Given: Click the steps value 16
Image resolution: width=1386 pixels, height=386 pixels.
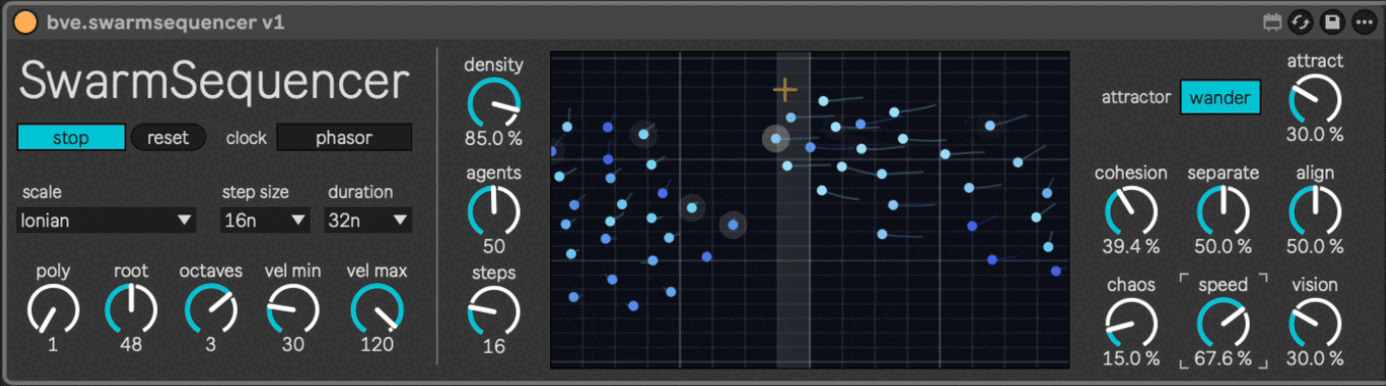Looking at the screenshot, I should 494,346.
